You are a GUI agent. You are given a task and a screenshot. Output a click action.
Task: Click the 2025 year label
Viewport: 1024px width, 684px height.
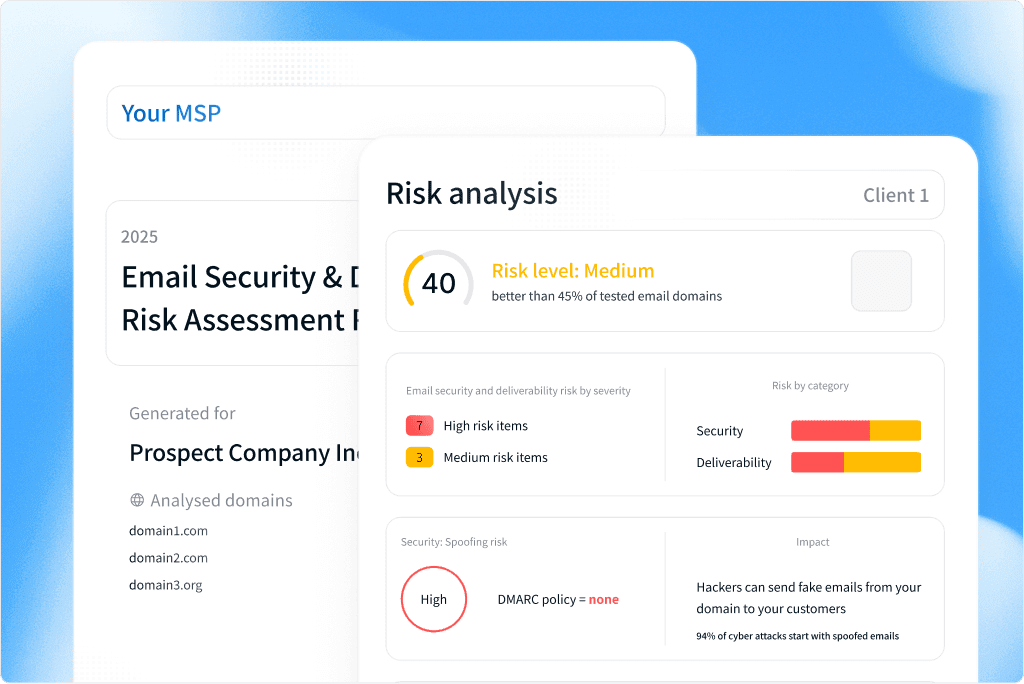coord(139,236)
